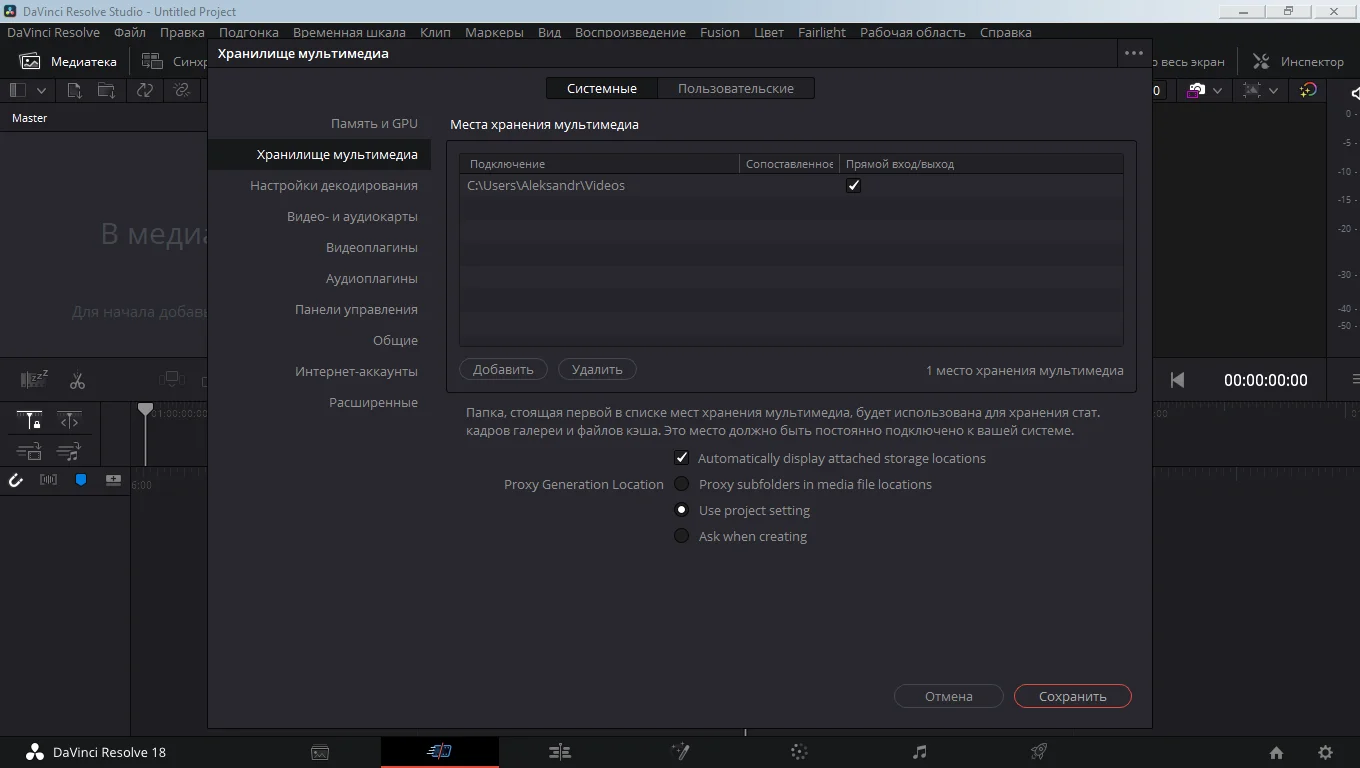Click the audio-only insert track icon
Screen dimensions: 1360x768
tap(68, 452)
